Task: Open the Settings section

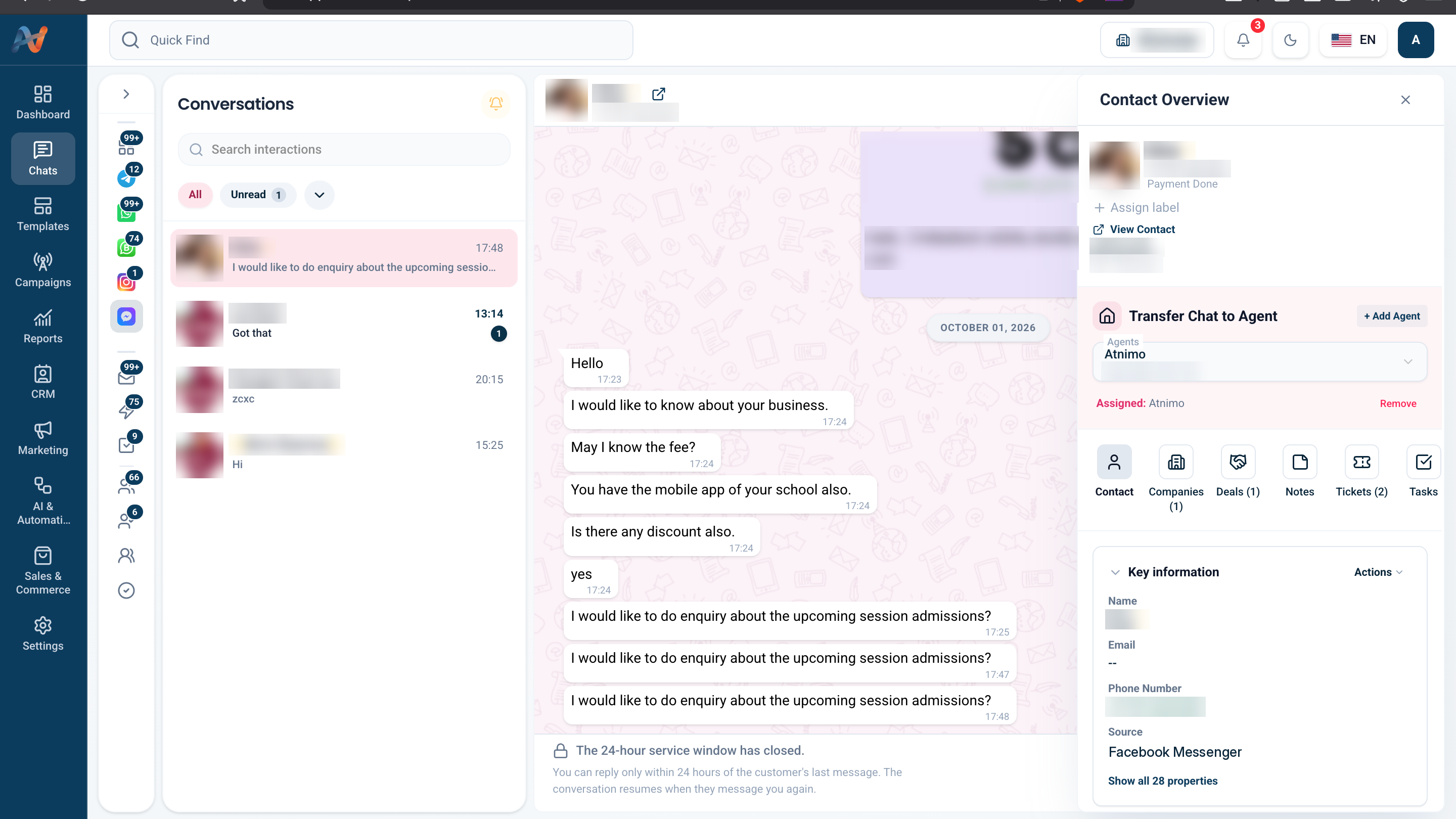Action: click(43, 633)
